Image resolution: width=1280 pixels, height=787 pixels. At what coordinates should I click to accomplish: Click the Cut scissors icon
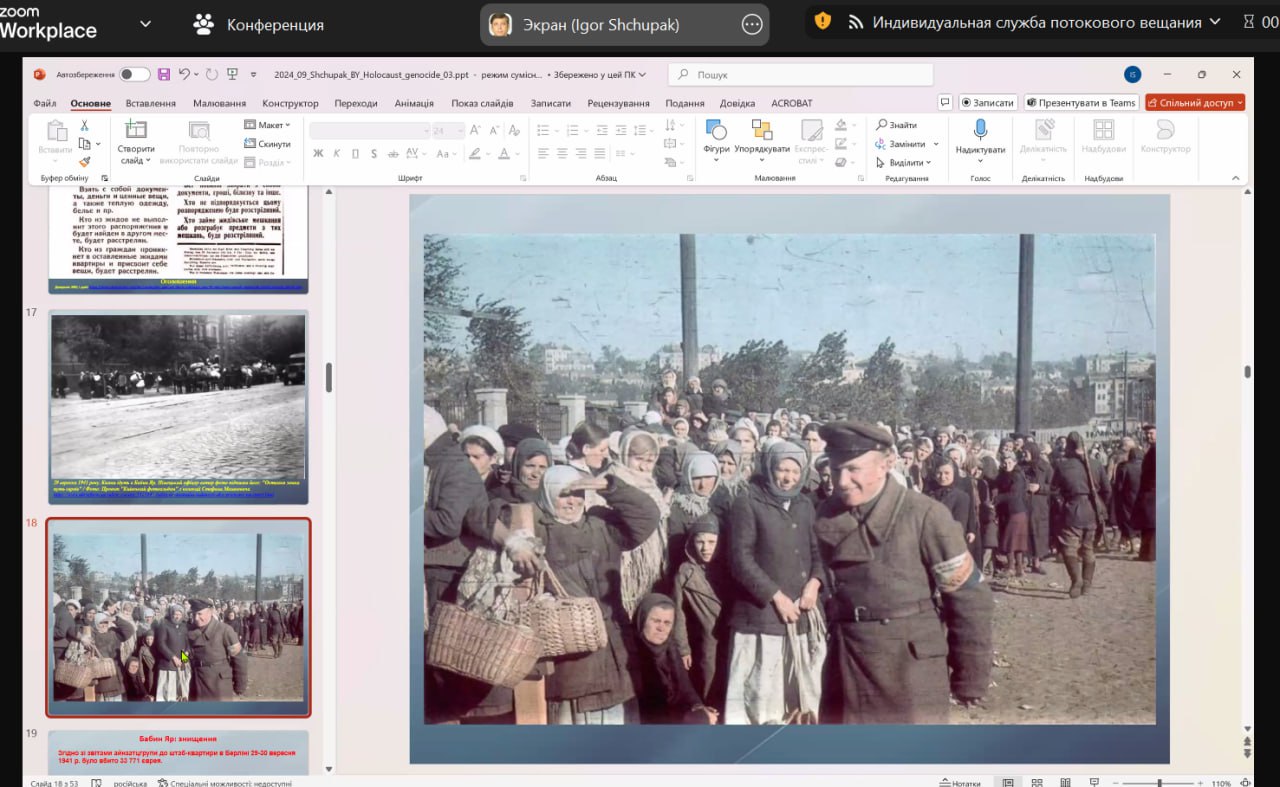point(85,126)
